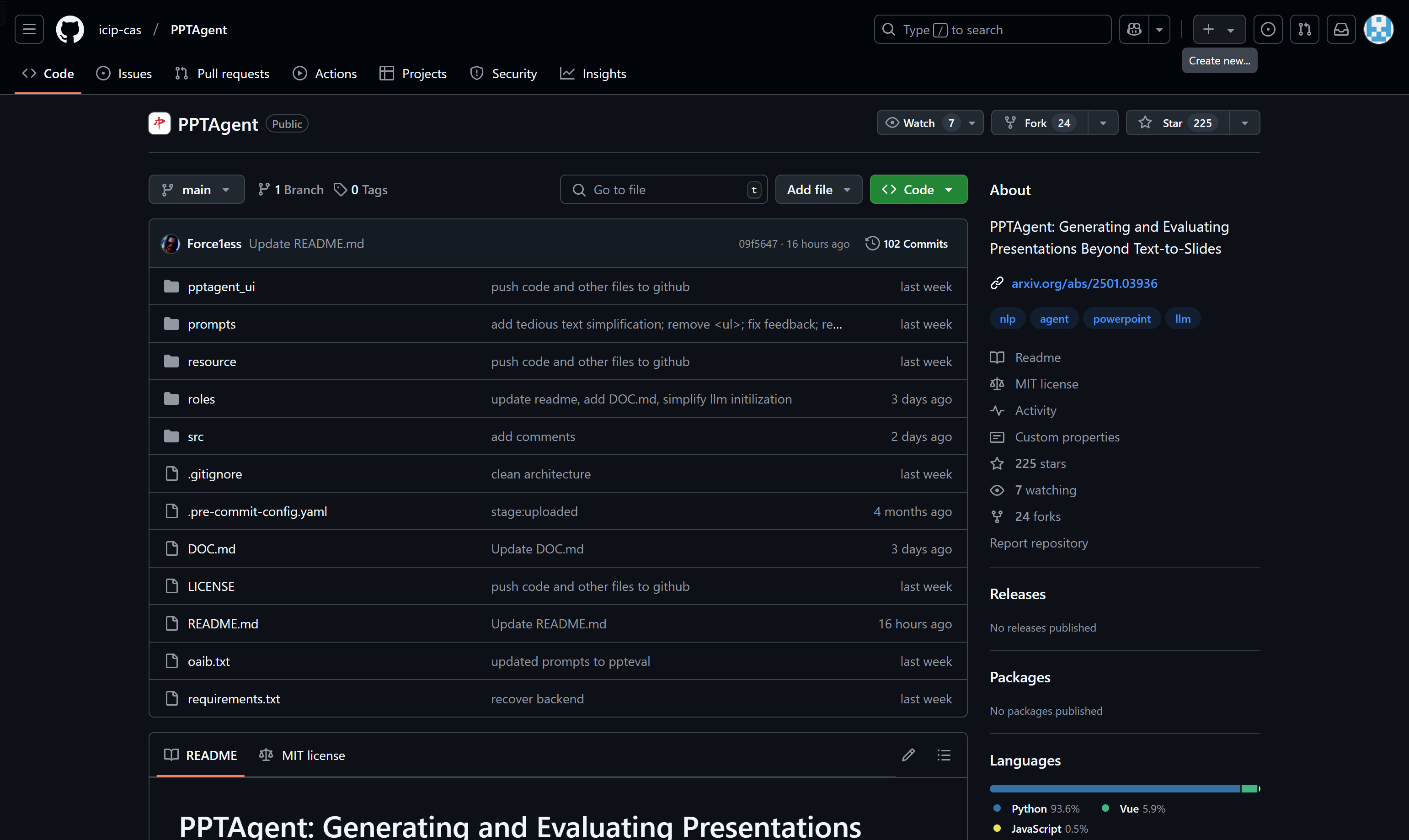Open the notifications inbox icon
Viewport: 1409px width, 840px height.
click(1342, 29)
